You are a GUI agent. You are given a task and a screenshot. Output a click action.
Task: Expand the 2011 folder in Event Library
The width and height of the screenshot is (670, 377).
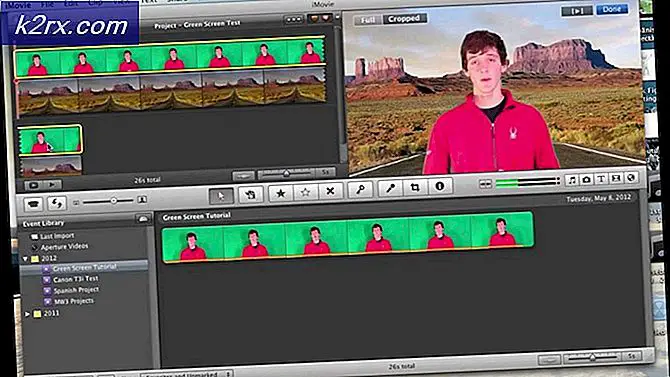[27, 314]
